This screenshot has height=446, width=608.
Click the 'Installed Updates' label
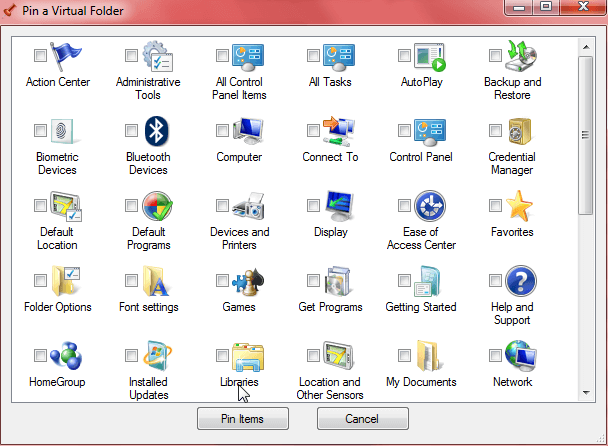pyautogui.click(x=149, y=388)
